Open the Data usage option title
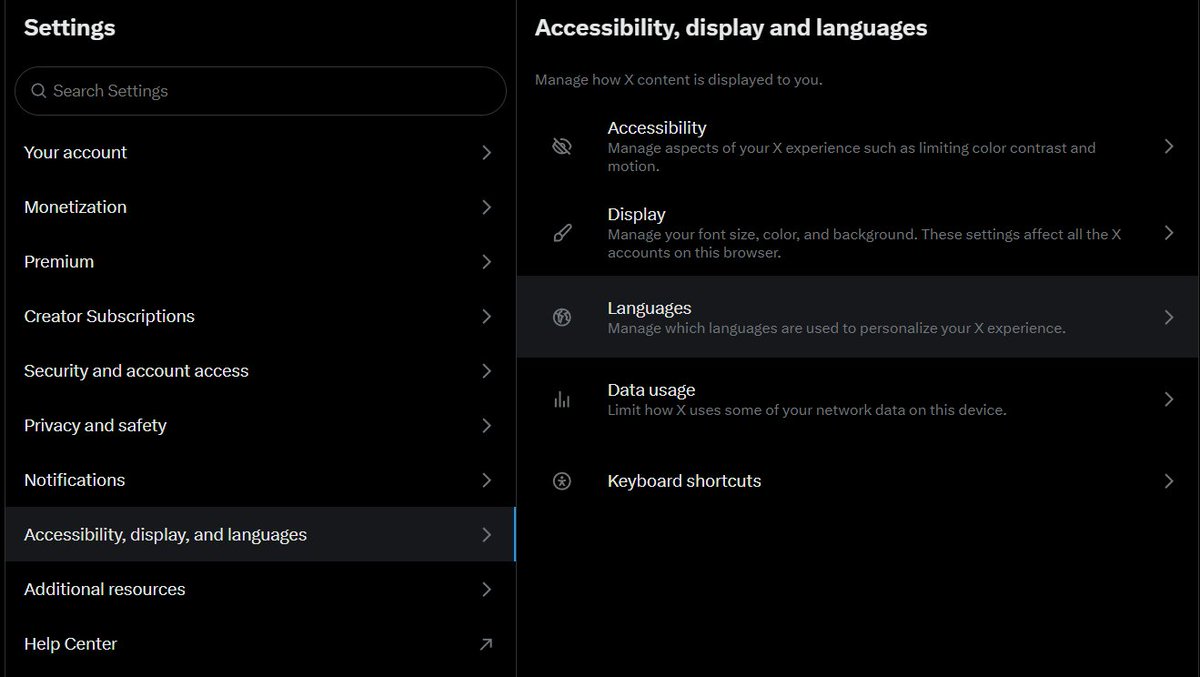Viewport: 1200px width, 677px height. pyautogui.click(x=651, y=390)
